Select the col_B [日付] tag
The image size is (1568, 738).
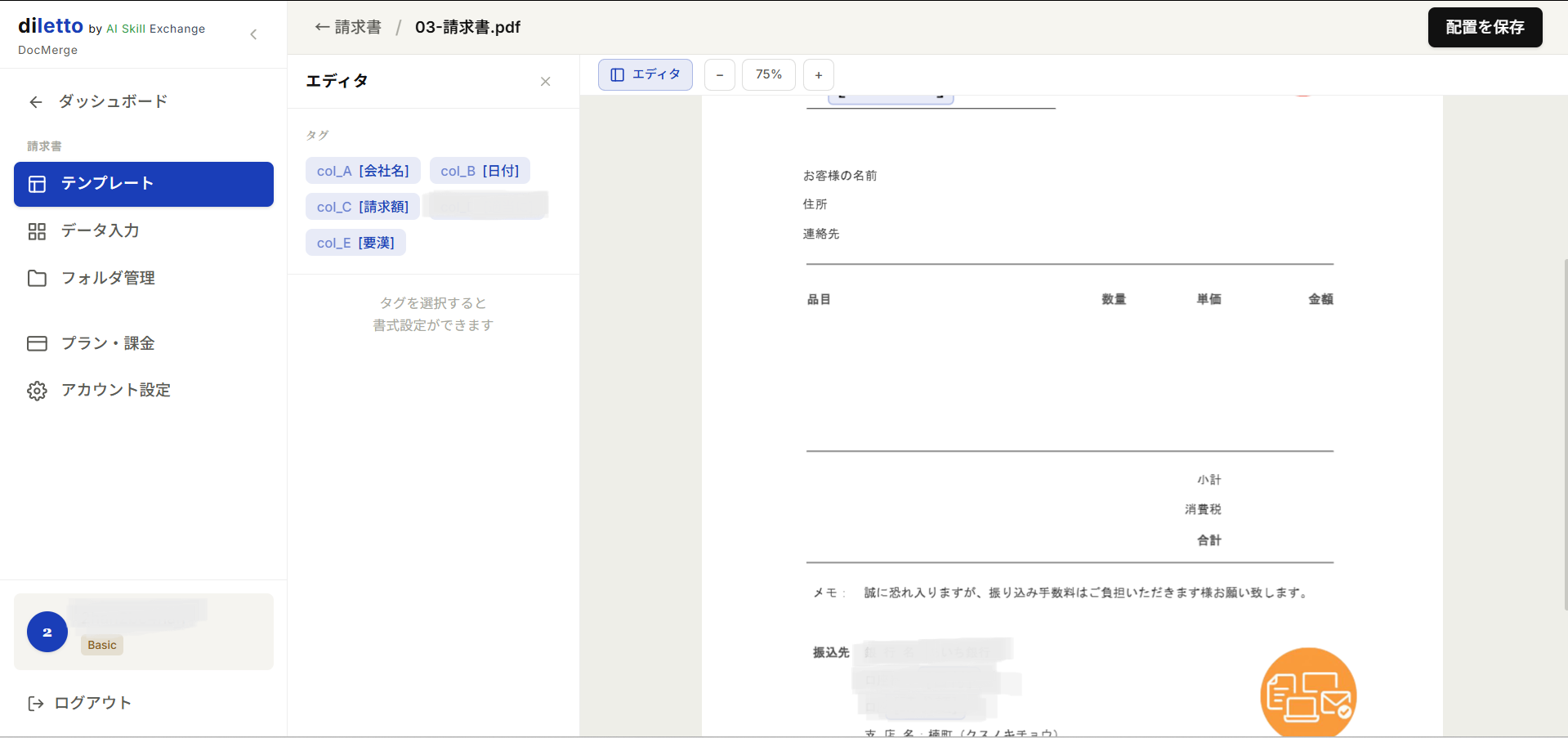(480, 171)
